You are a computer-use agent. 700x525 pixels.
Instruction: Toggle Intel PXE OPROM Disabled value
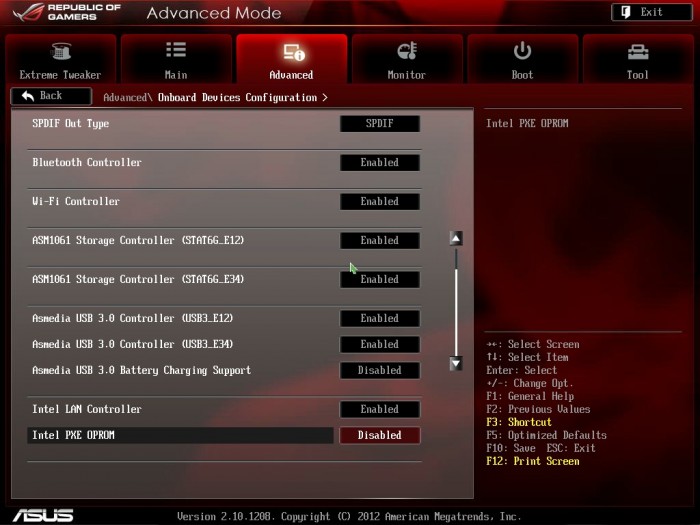pos(380,435)
